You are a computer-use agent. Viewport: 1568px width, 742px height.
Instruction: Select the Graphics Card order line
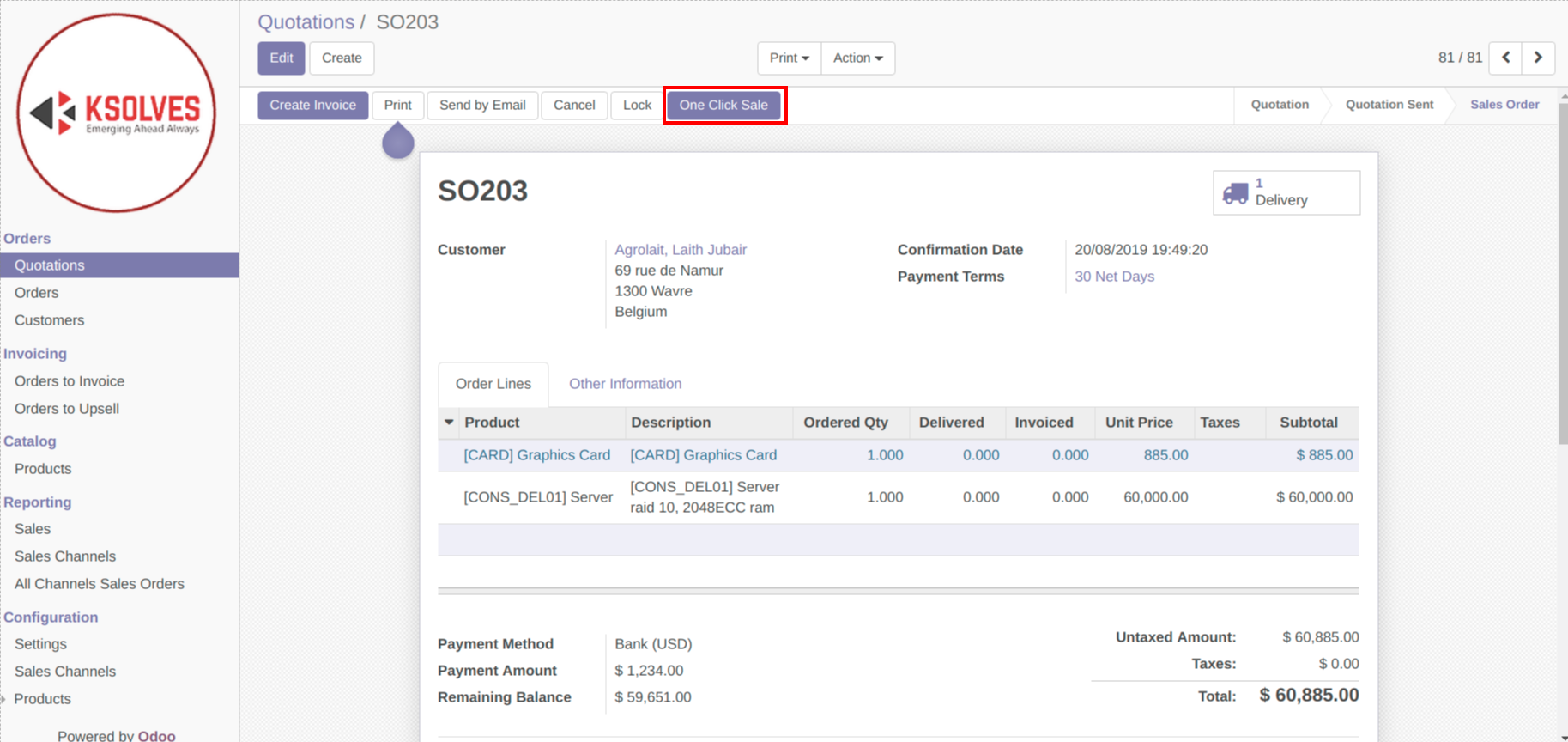coord(536,455)
